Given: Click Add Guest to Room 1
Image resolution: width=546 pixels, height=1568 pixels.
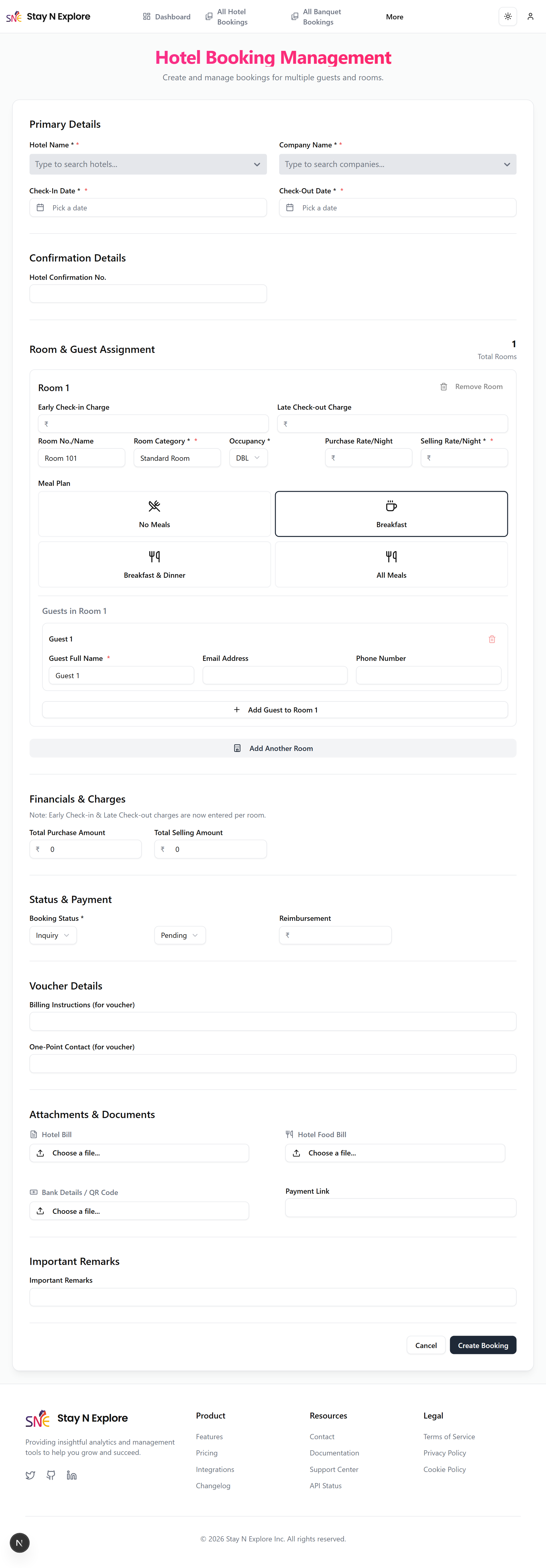Looking at the screenshot, I should pyautogui.click(x=275, y=710).
